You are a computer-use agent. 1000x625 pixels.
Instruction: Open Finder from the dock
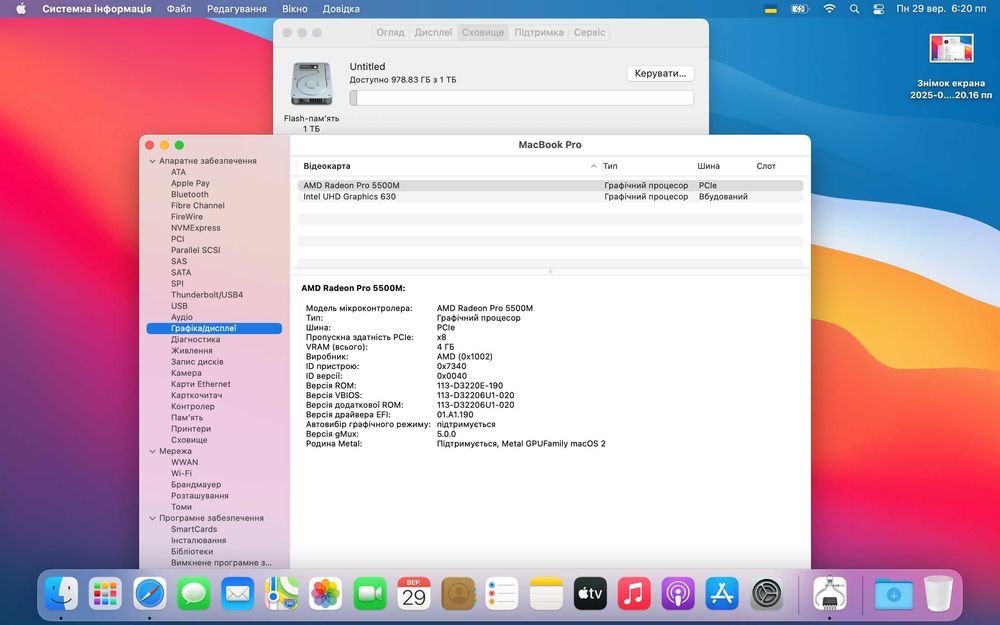[x=61, y=593]
